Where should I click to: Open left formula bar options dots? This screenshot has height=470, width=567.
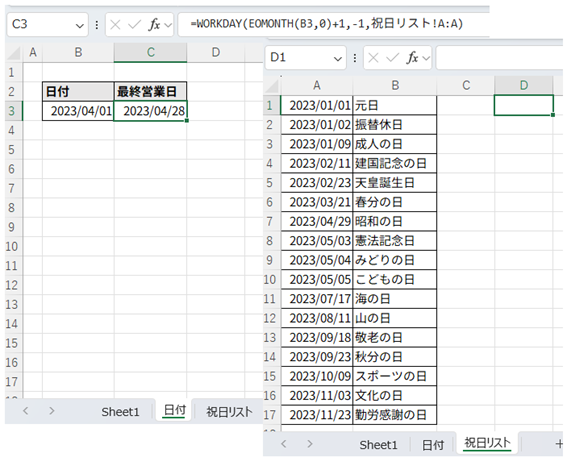click(97, 25)
